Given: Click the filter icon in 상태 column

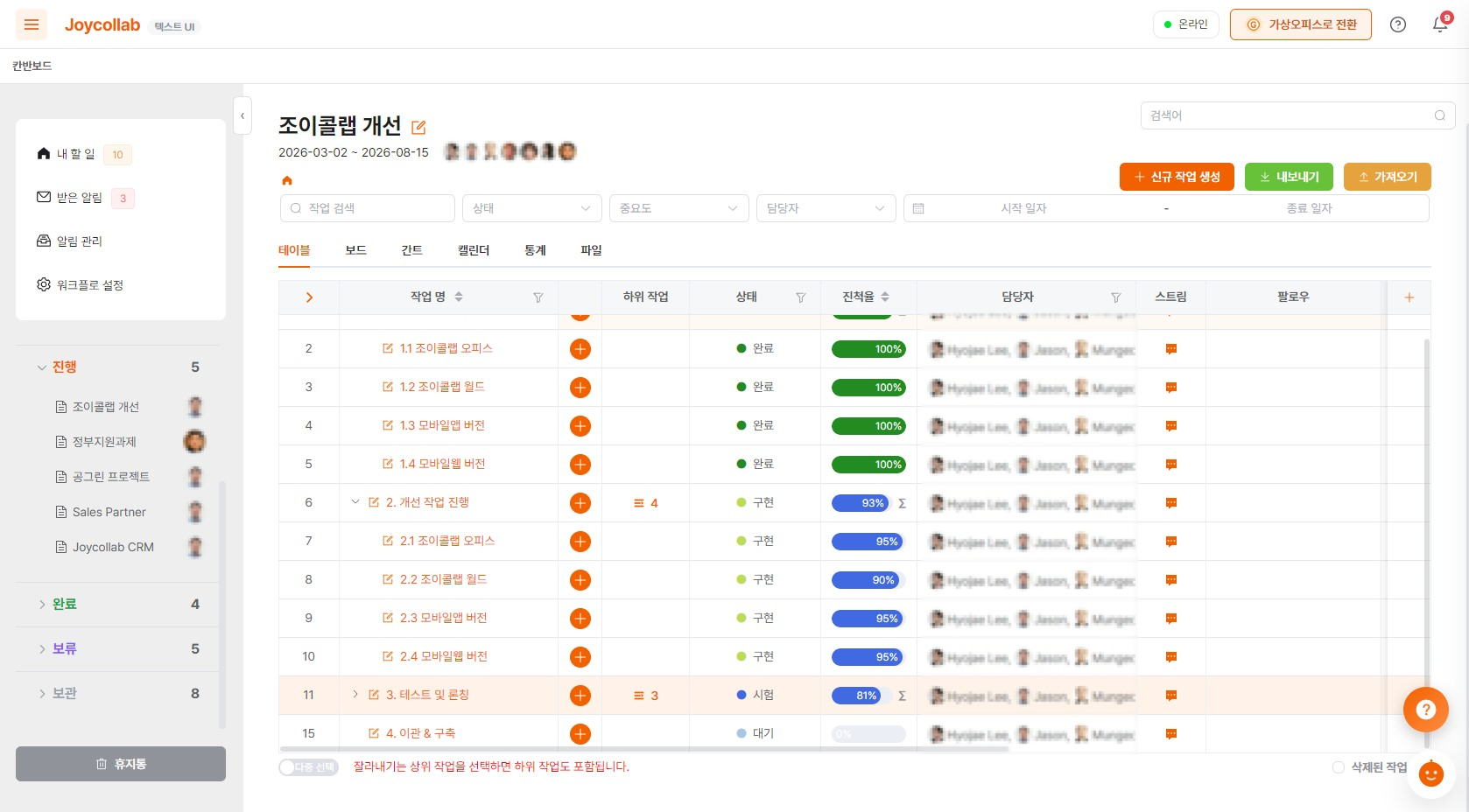Looking at the screenshot, I should 800,297.
